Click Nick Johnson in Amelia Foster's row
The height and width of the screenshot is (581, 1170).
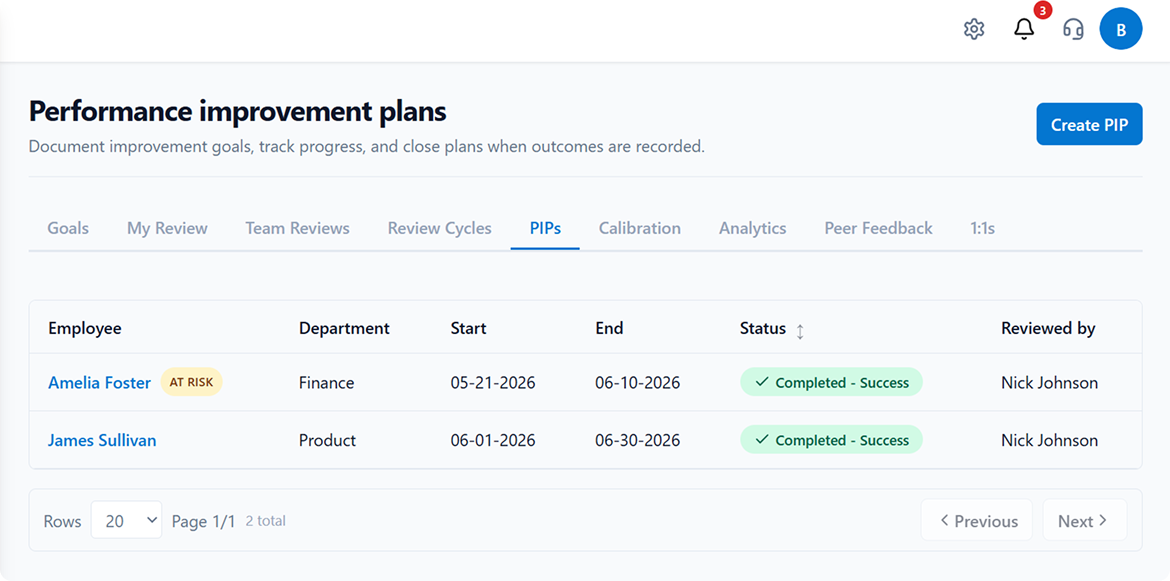(1050, 383)
